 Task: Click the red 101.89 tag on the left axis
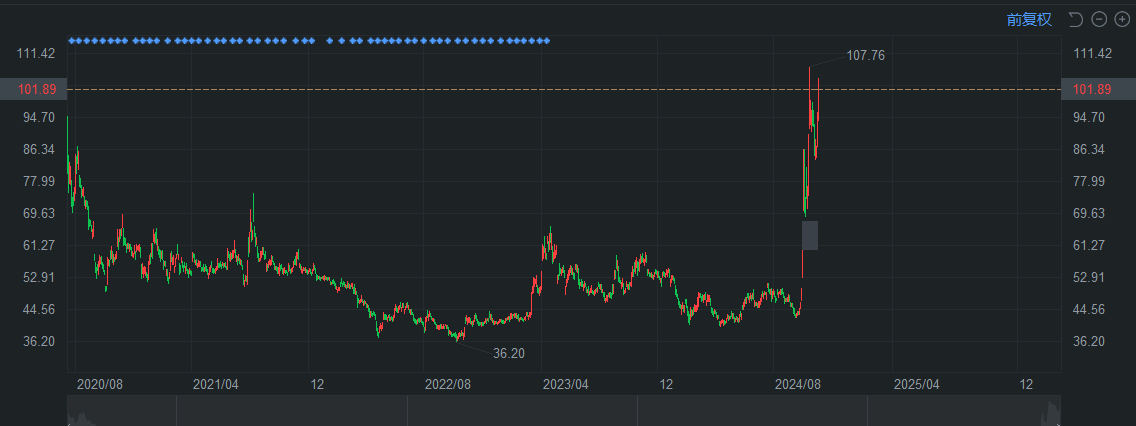35,89
